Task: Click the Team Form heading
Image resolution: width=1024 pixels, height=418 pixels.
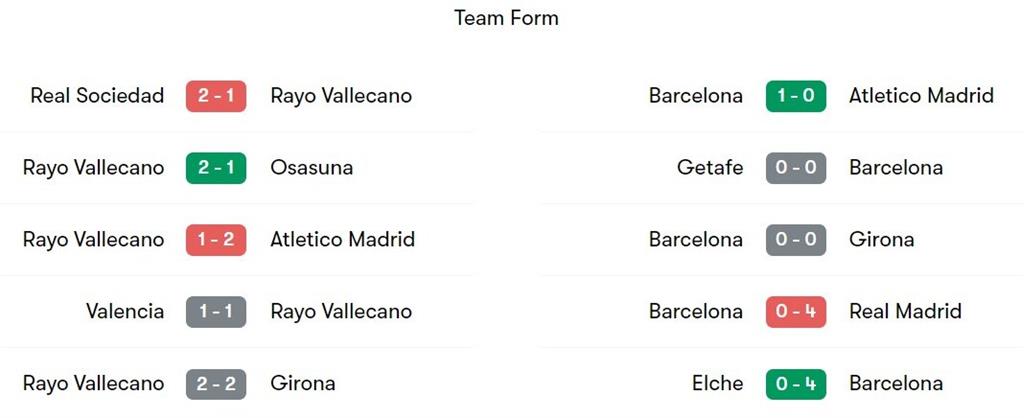Action: click(x=506, y=18)
